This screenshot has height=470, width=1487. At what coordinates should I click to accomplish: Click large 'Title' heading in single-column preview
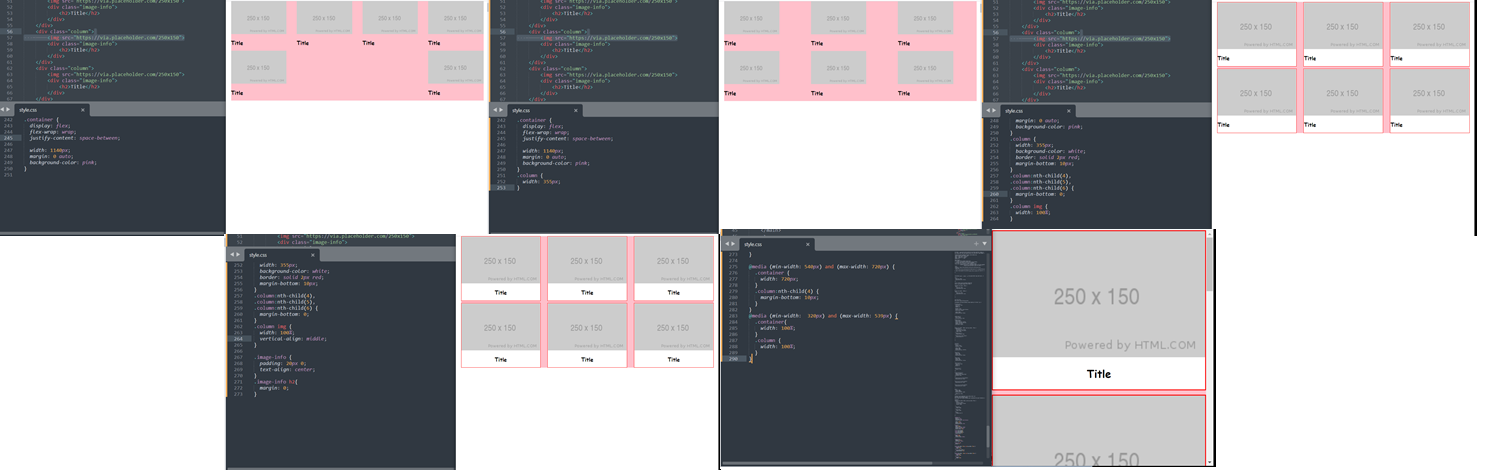[1099, 374]
